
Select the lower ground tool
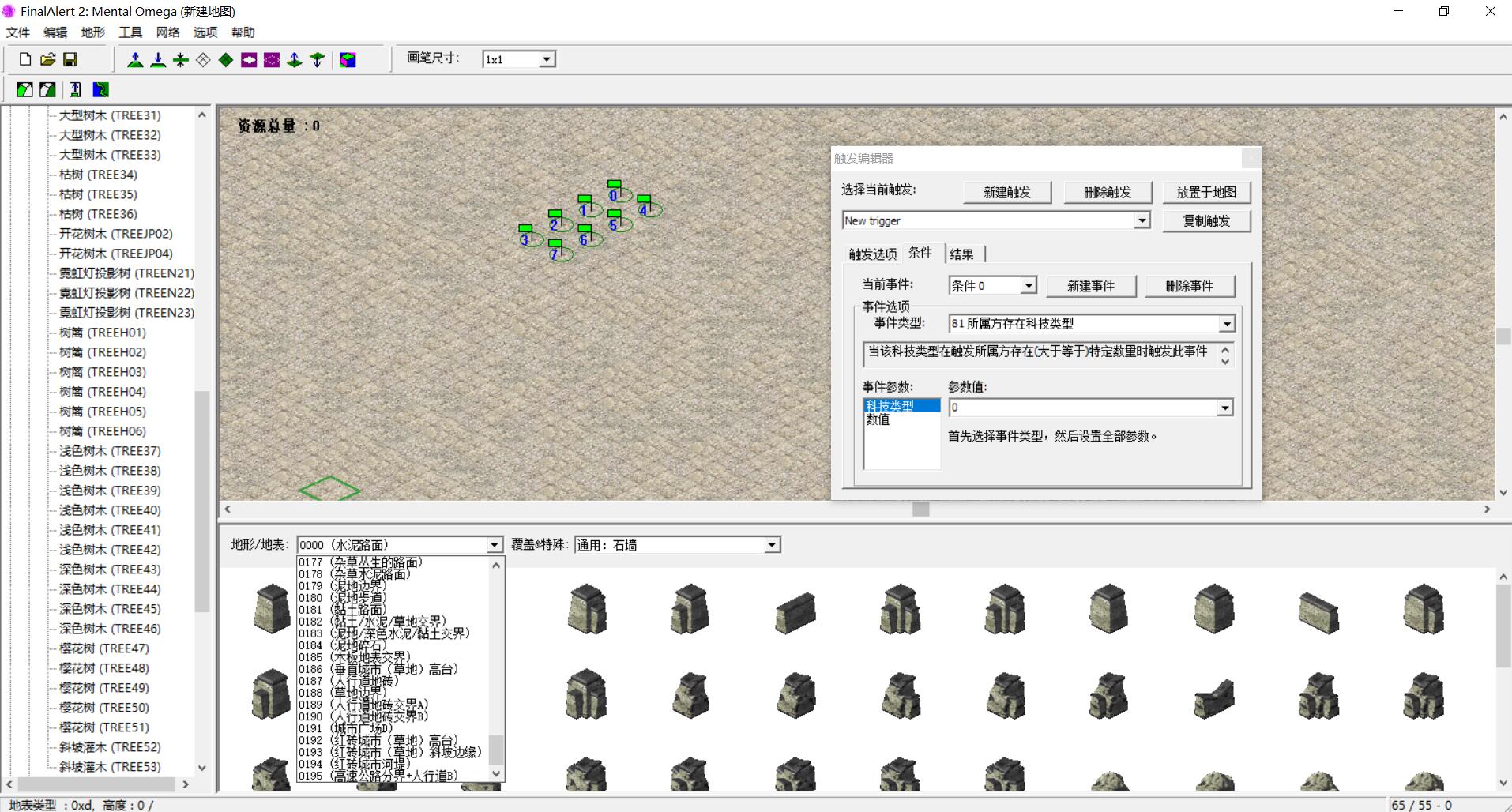(158, 59)
